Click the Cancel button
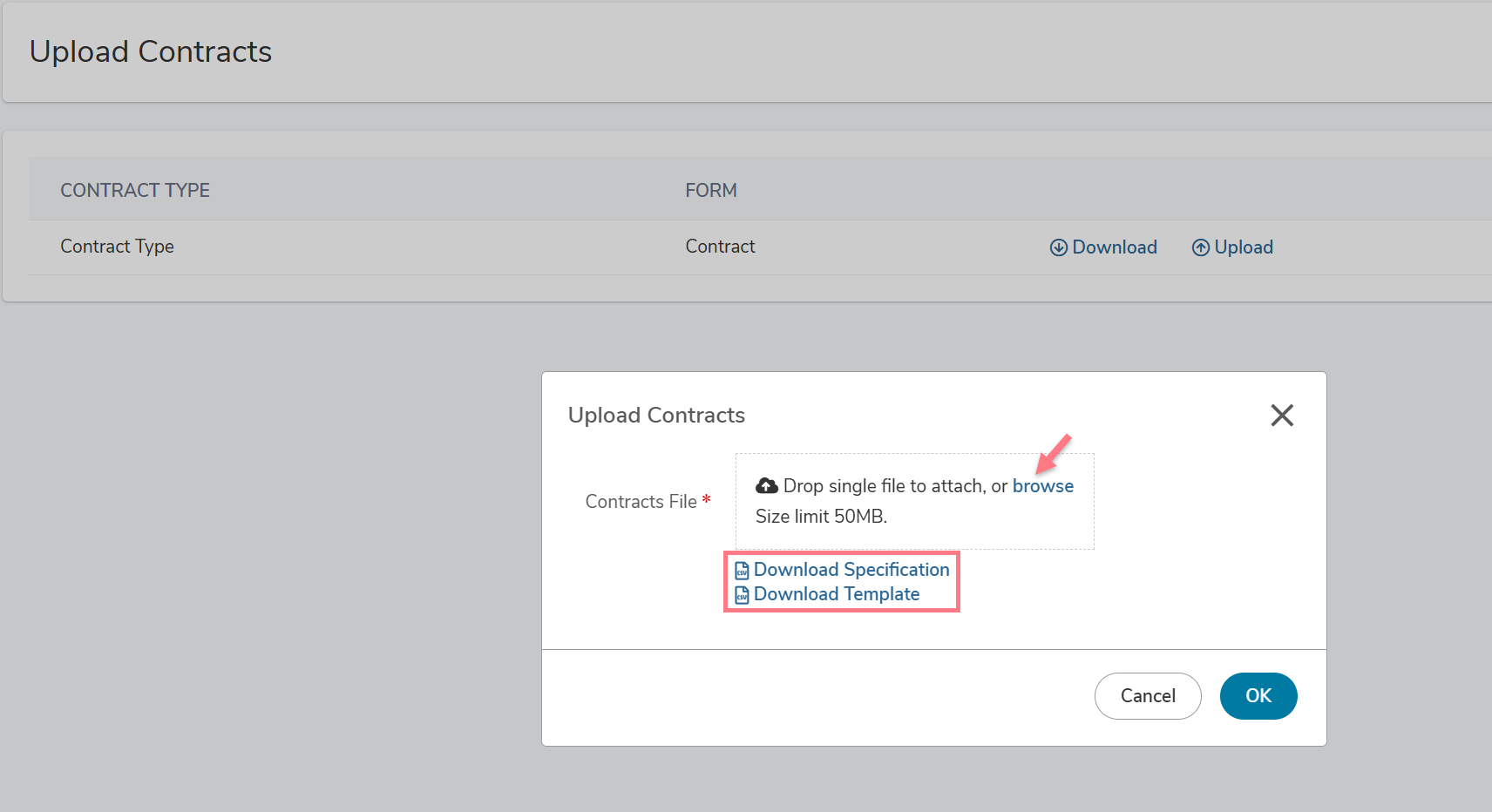Image resolution: width=1492 pixels, height=812 pixels. click(1148, 696)
